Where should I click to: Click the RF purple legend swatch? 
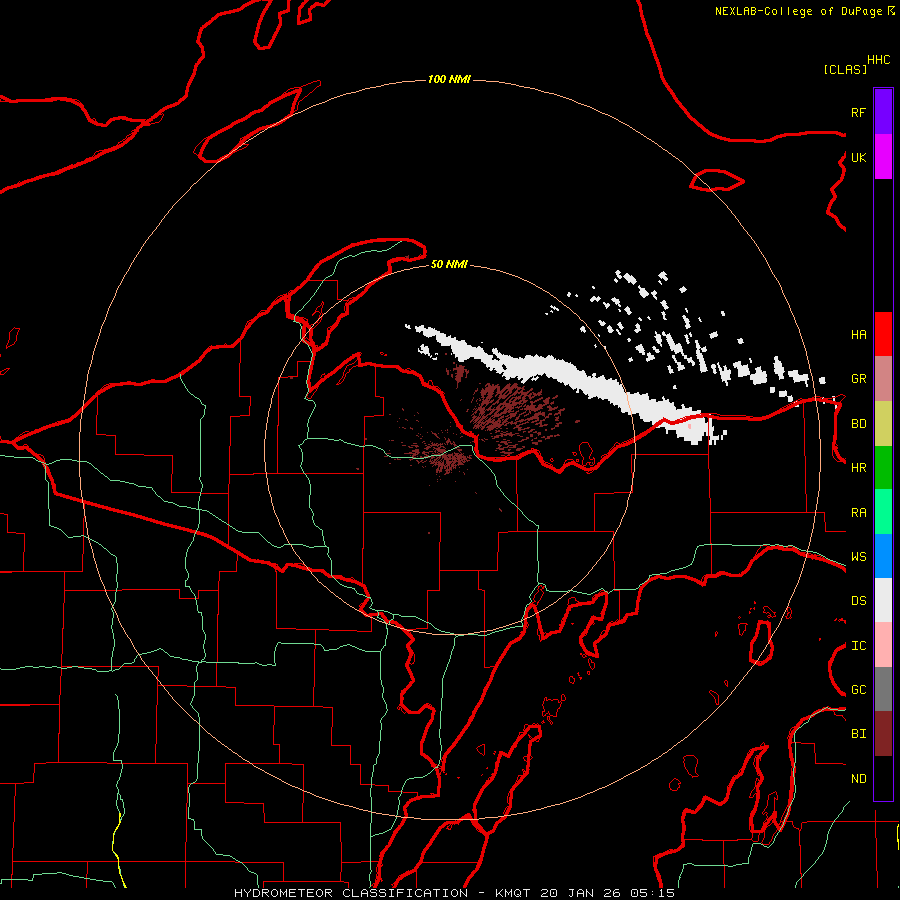click(883, 112)
